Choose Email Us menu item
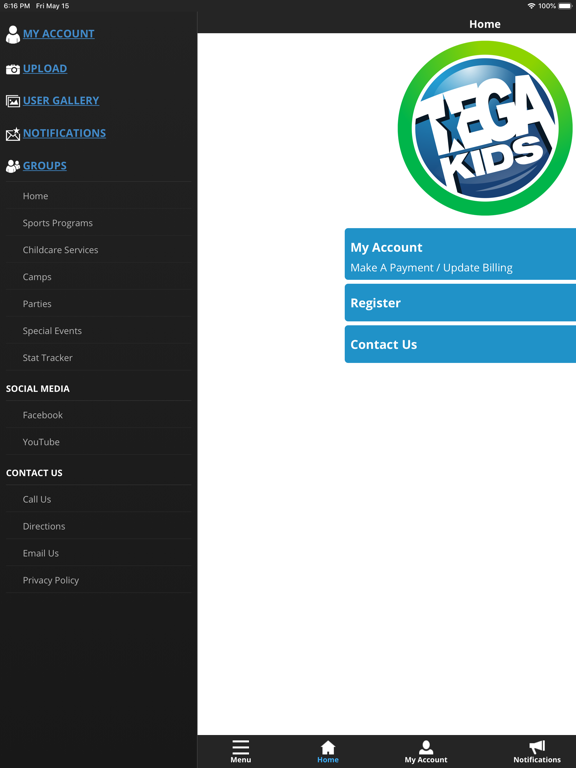576x768 pixels. (x=98, y=553)
